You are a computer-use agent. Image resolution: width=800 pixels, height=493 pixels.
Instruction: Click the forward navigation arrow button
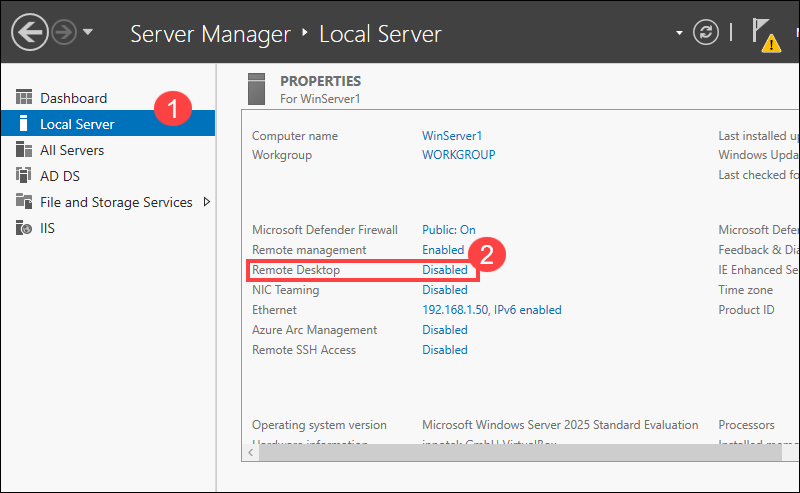click(65, 32)
